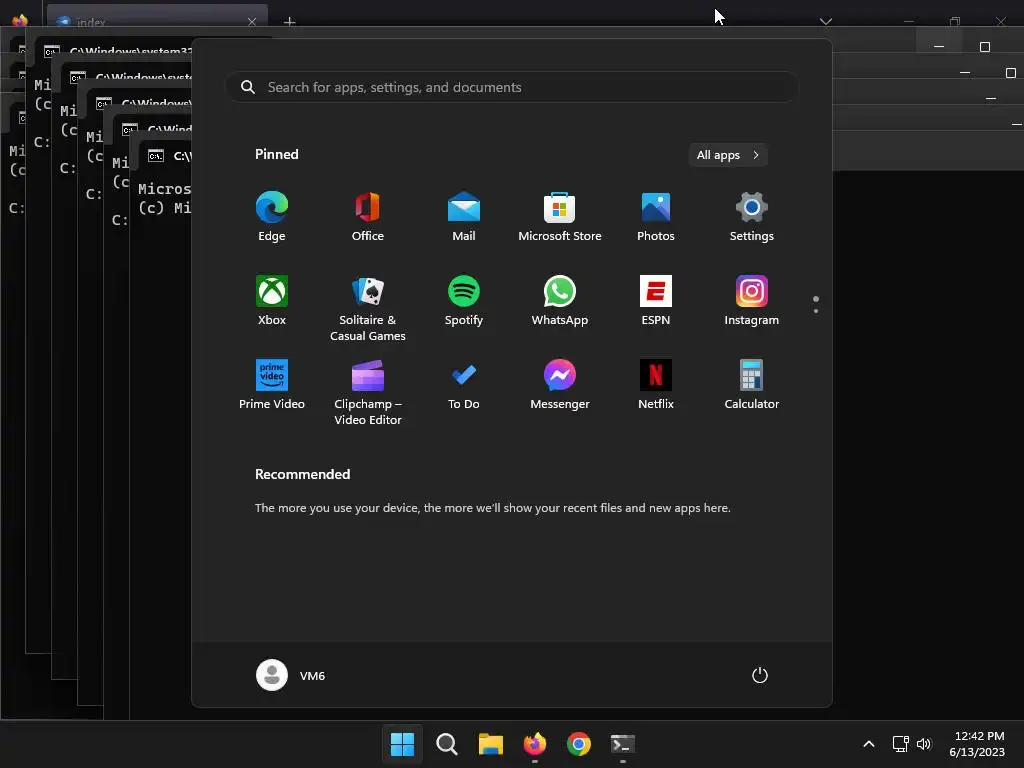Viewport: 1024px width, 768px height.
Task: Open the VM6 user account menu
Action: point(291,675)
